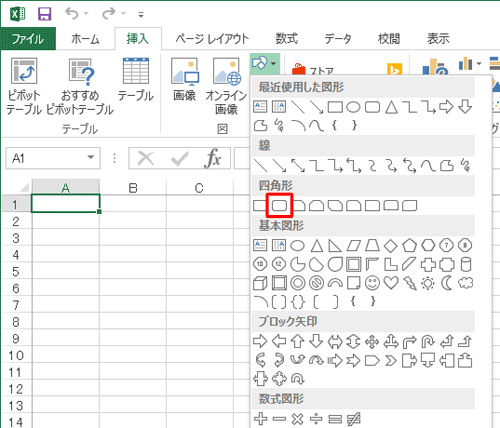This screenshot has width=500, height=428.
Task: Switch to the ホーム tab
Action: [85, 39]
